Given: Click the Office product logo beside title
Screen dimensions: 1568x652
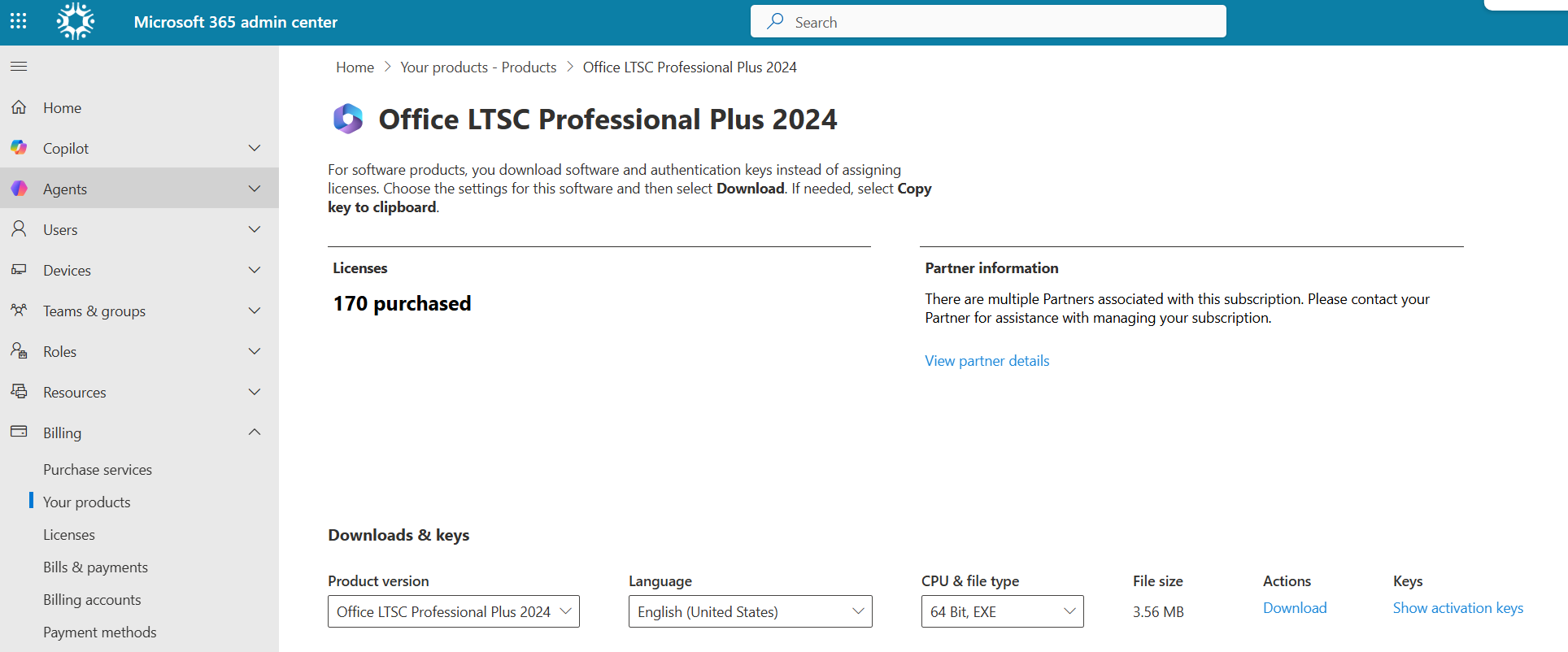Looking at the screenshot, I should click(x=348, y=119).
